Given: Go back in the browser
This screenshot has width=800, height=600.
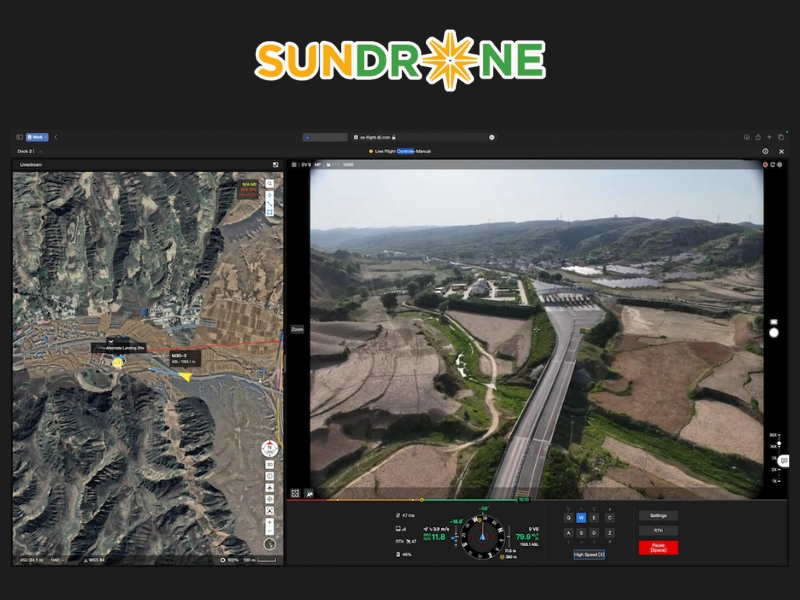Looking at the screenshot, I should tap(56, 137).
